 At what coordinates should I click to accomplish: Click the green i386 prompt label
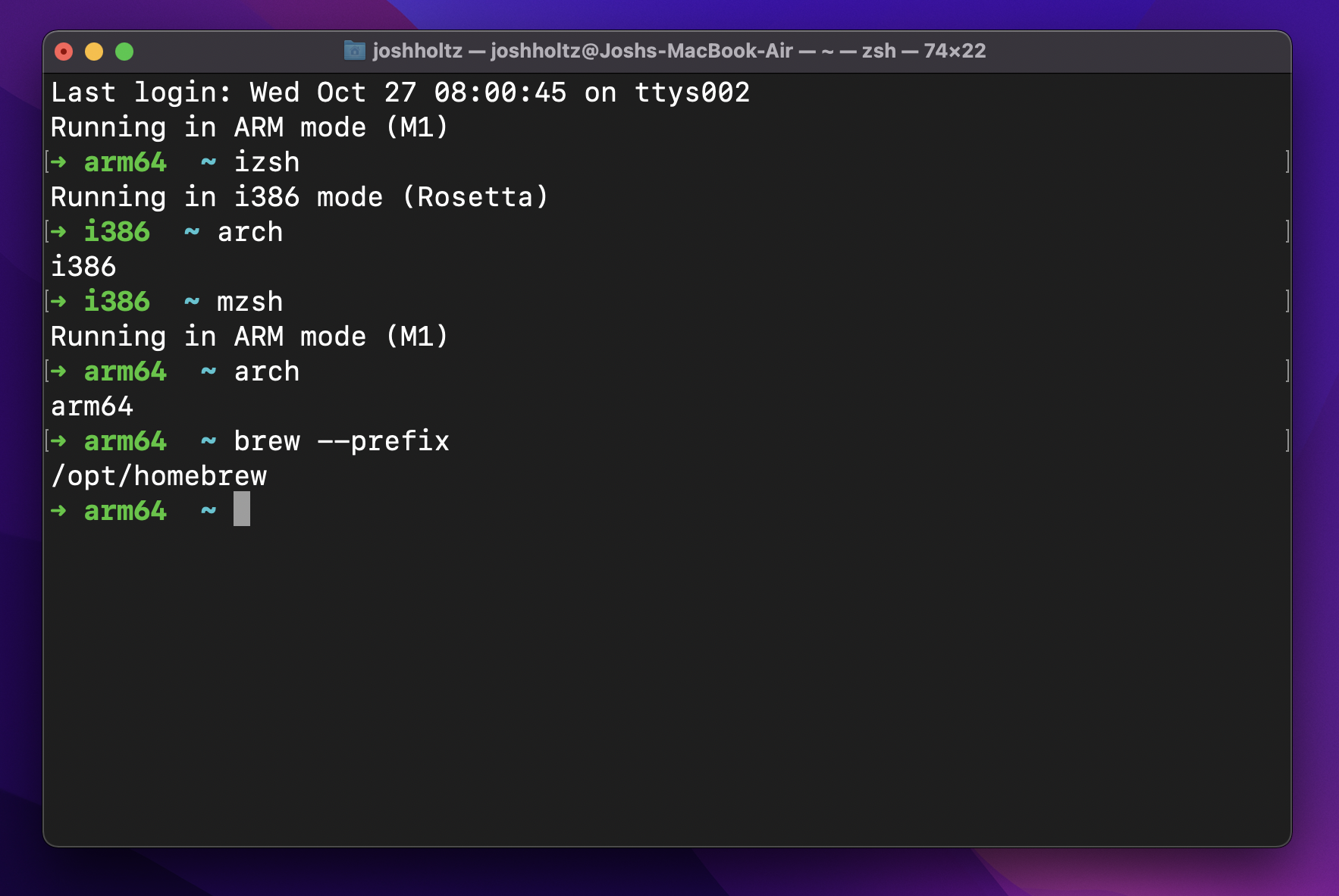pos(118,231)
